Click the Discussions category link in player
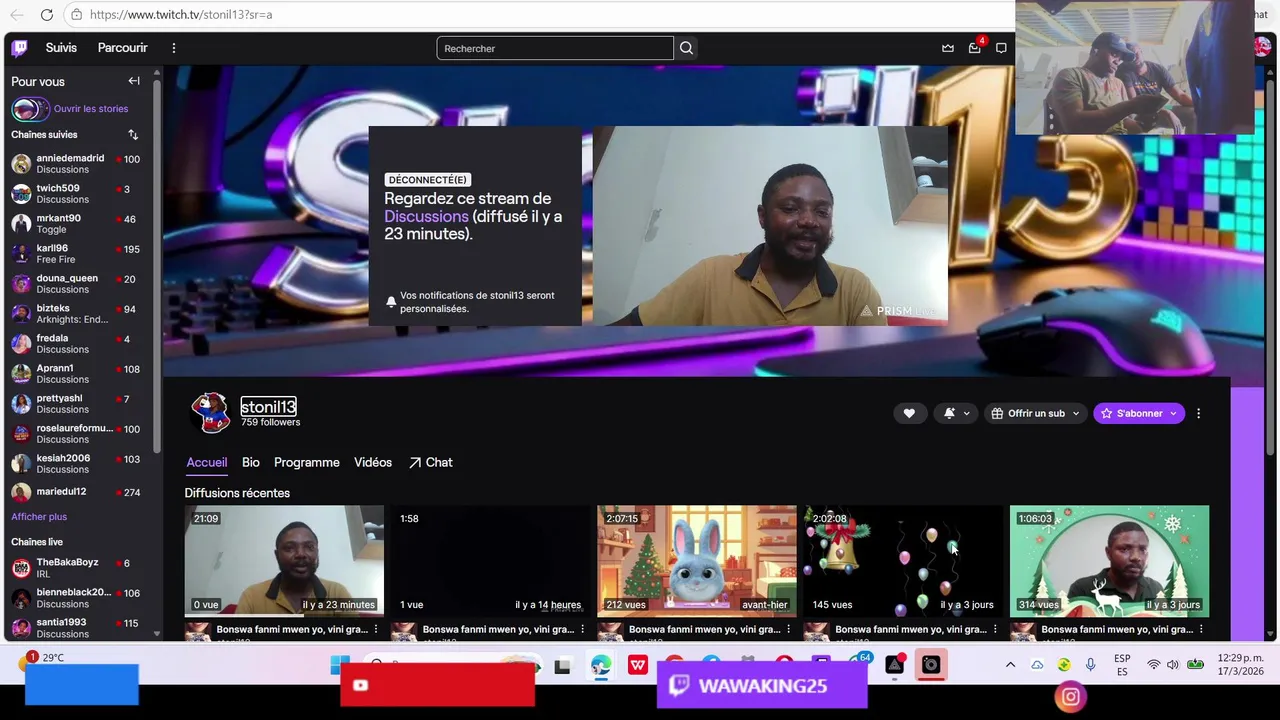1280x720 pixels. tap(426, 216)
